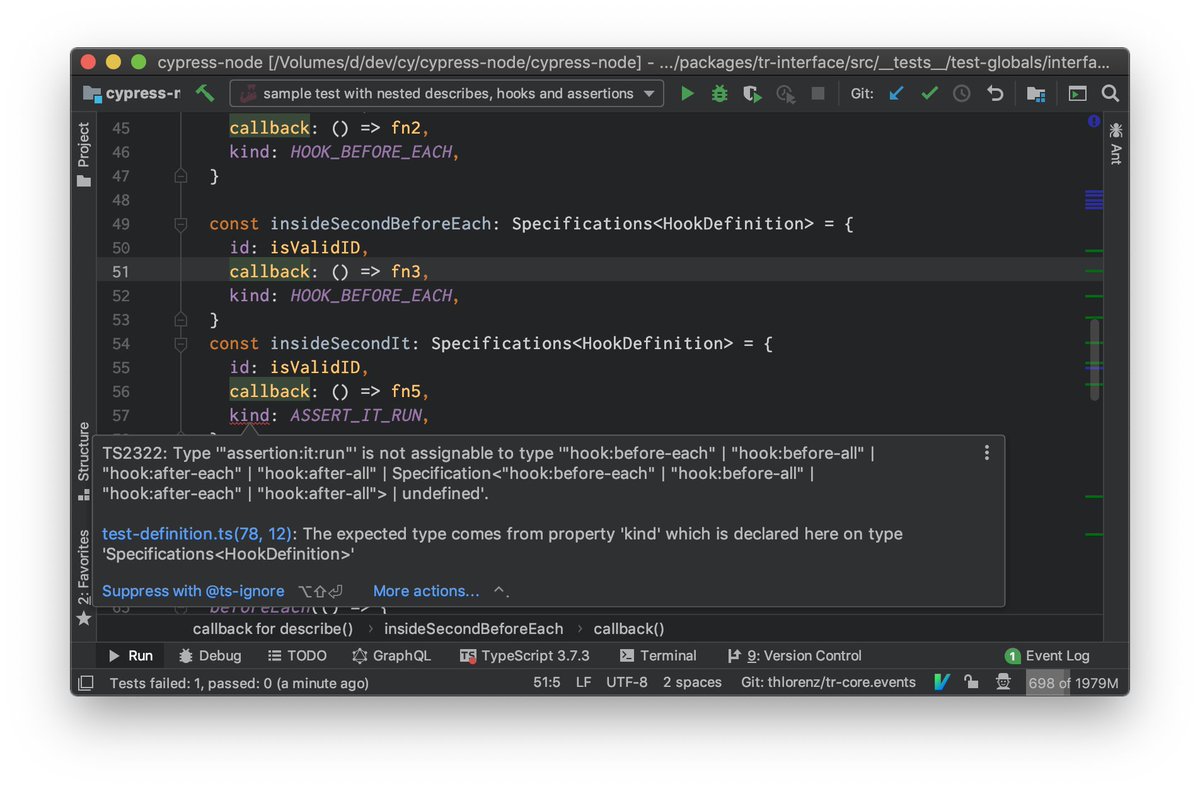Click the Vue/V plugin icon in status bar

pos(941,683)
